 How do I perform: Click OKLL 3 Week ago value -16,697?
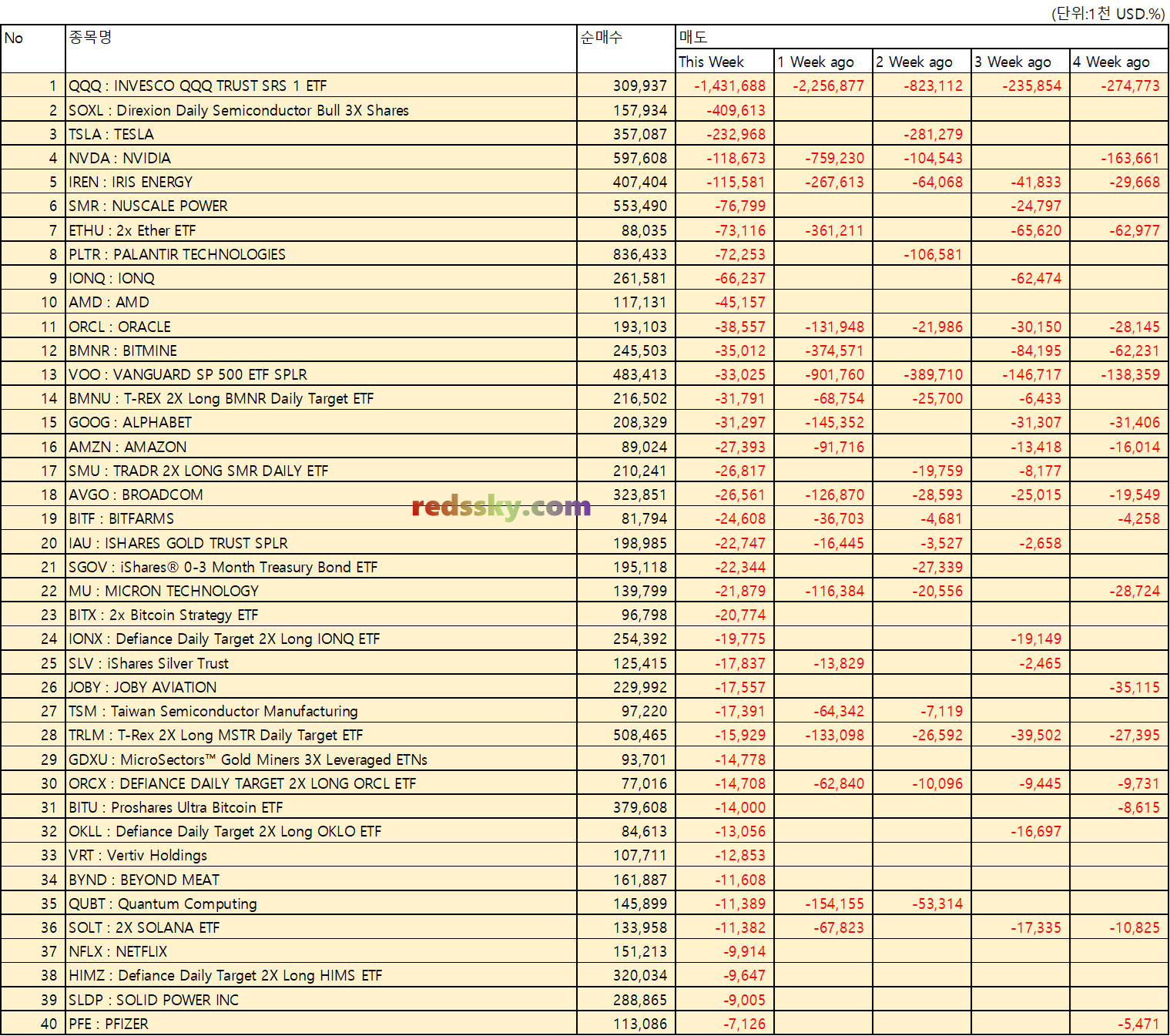point(1021,831)
